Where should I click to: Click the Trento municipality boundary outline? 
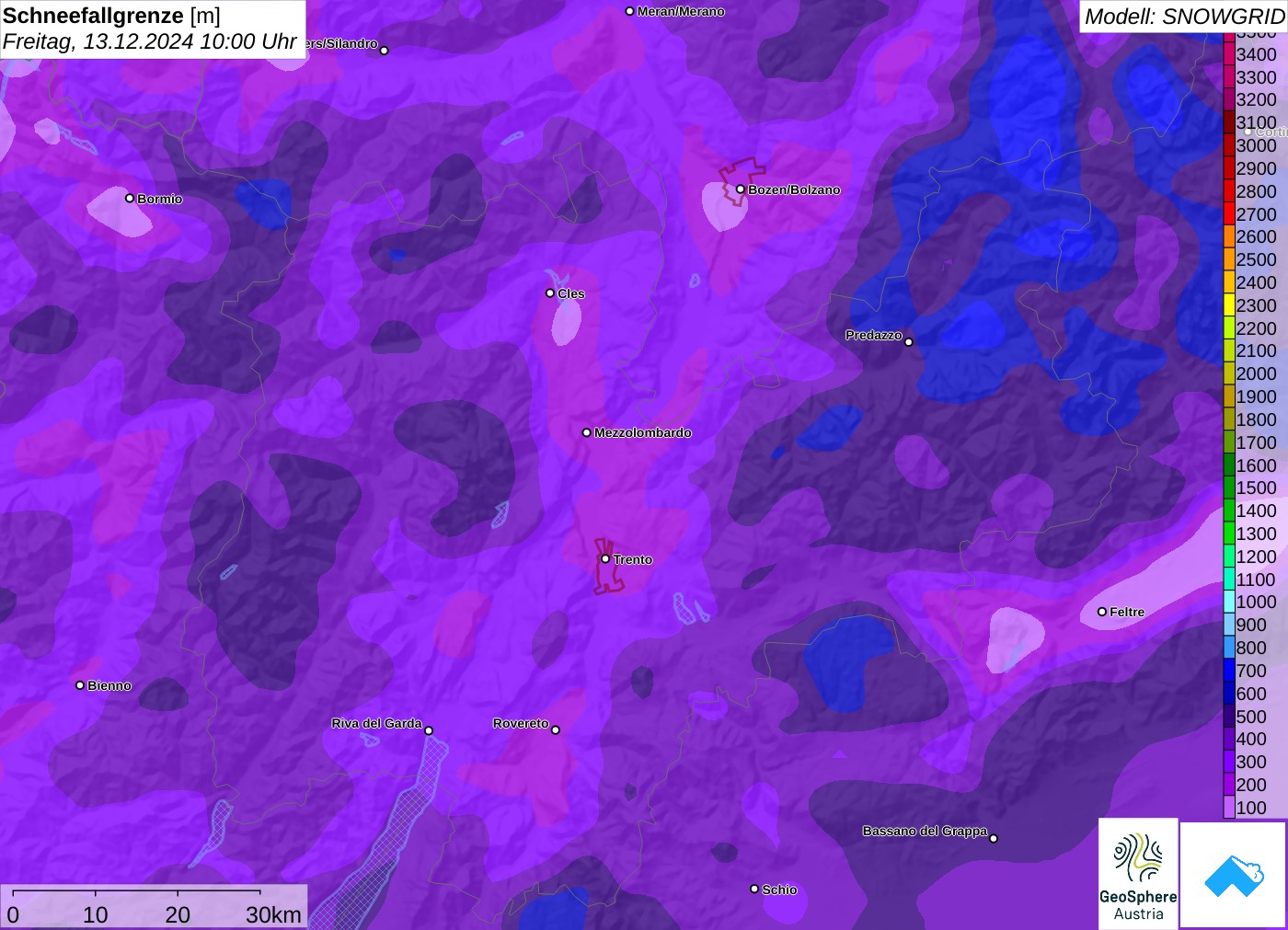608,567
